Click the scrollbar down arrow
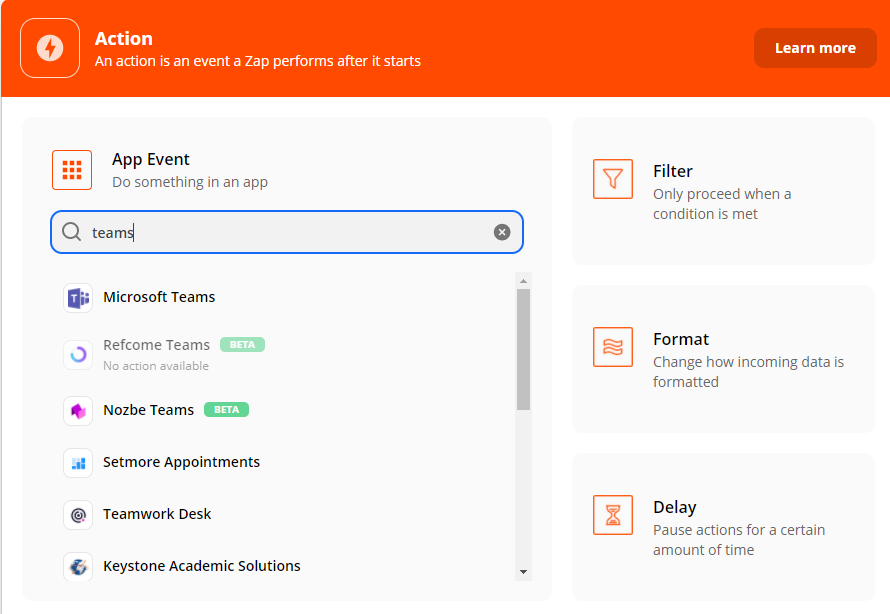The image size is (890, 614). pyautogui.click(x=523, y=572)
